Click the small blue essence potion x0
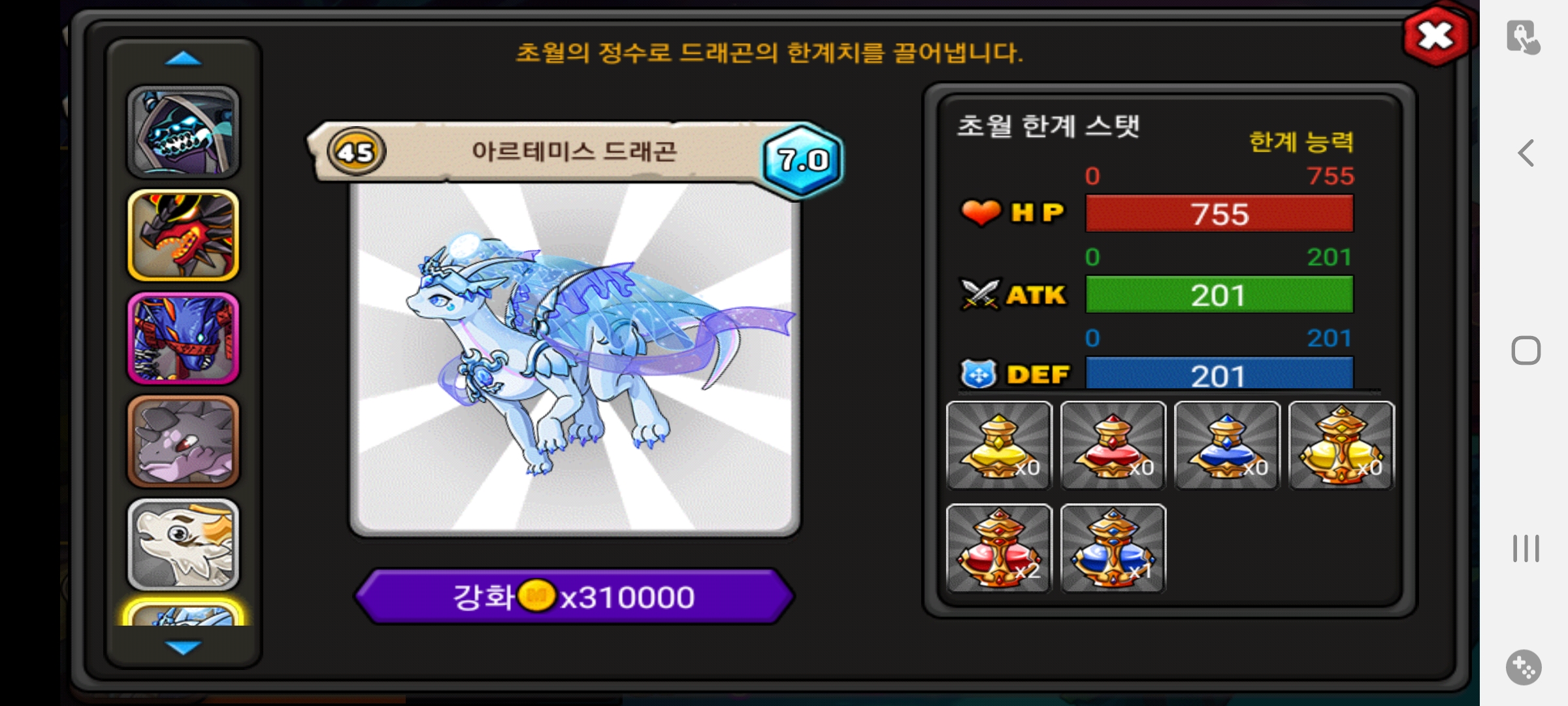 1227,445
